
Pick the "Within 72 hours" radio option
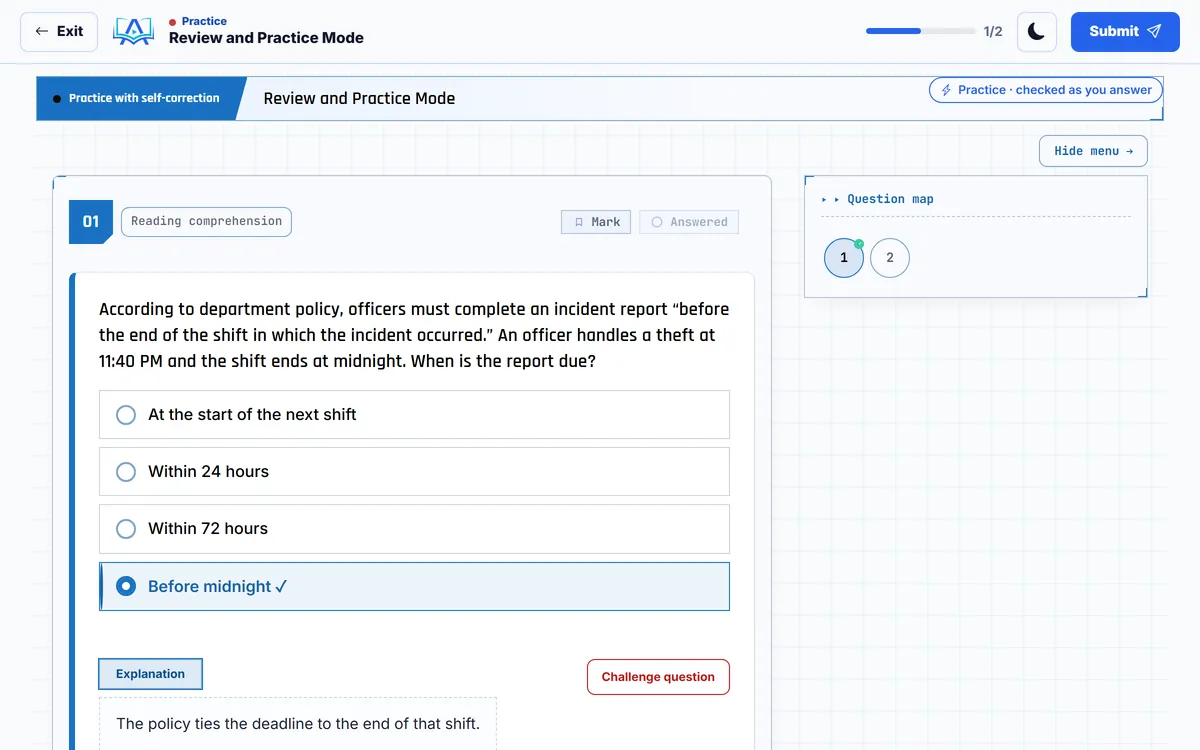point(414,529)
